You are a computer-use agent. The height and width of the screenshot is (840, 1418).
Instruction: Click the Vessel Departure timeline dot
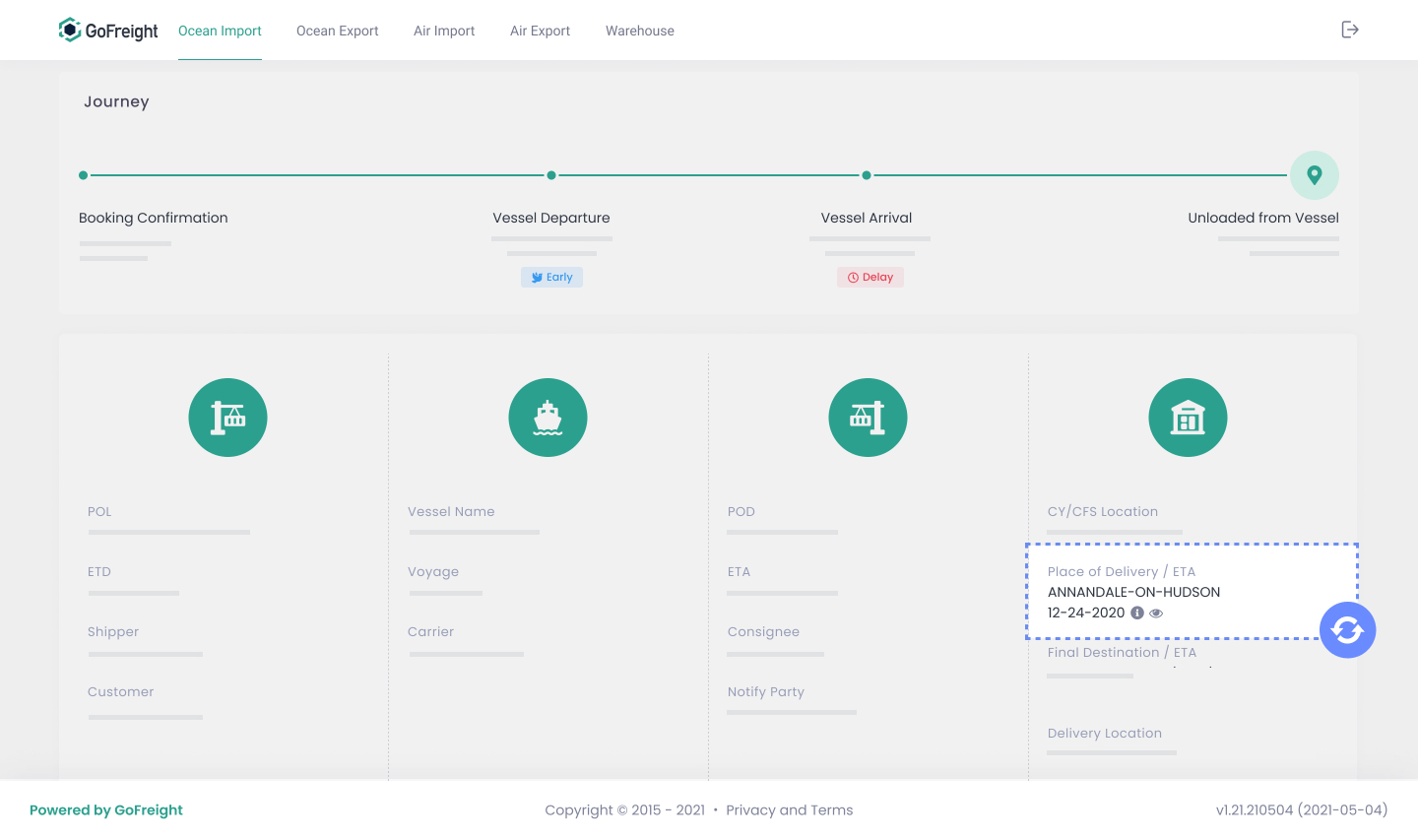(x=551, y=175)
